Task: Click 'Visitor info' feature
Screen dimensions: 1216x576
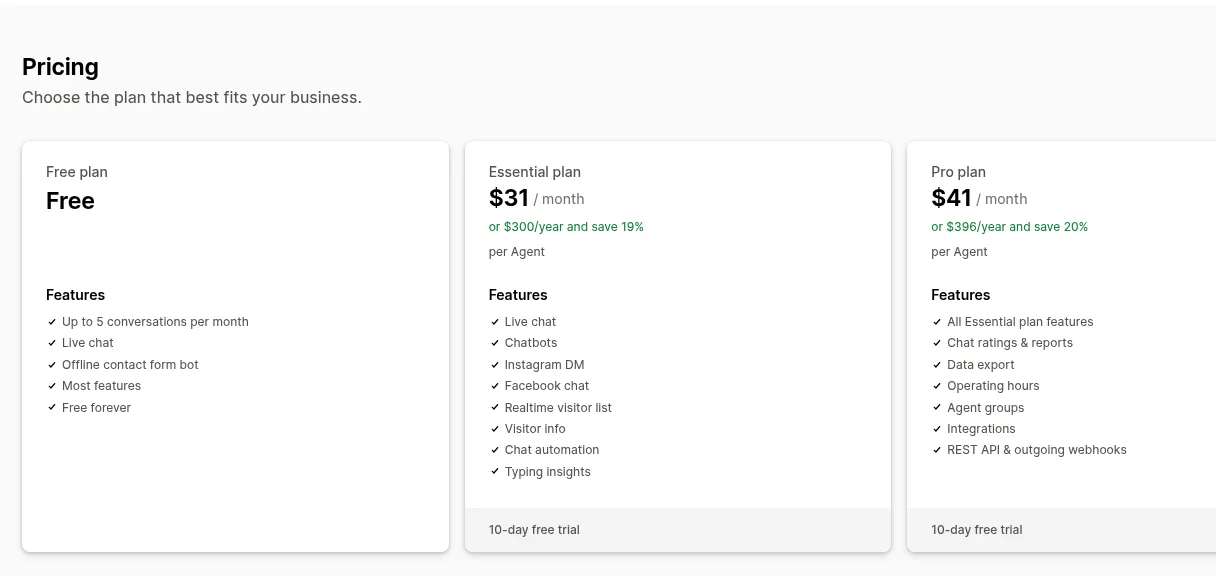Action: (x=535, y=429)
